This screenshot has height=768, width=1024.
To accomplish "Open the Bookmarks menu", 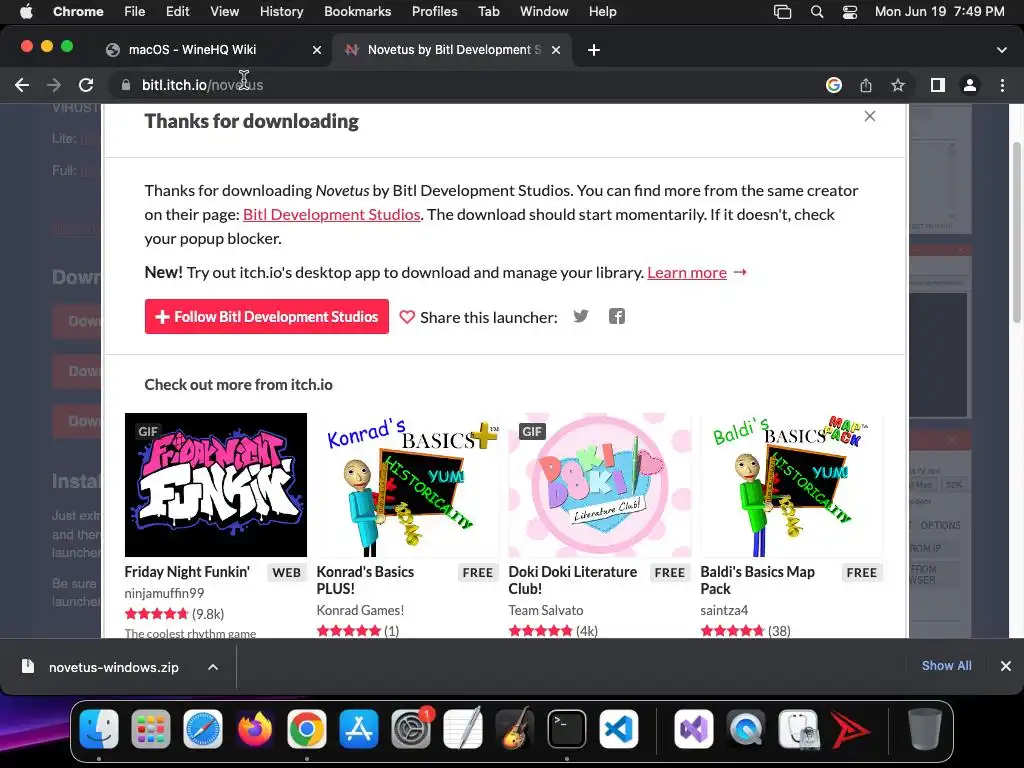I will point(358,12).
